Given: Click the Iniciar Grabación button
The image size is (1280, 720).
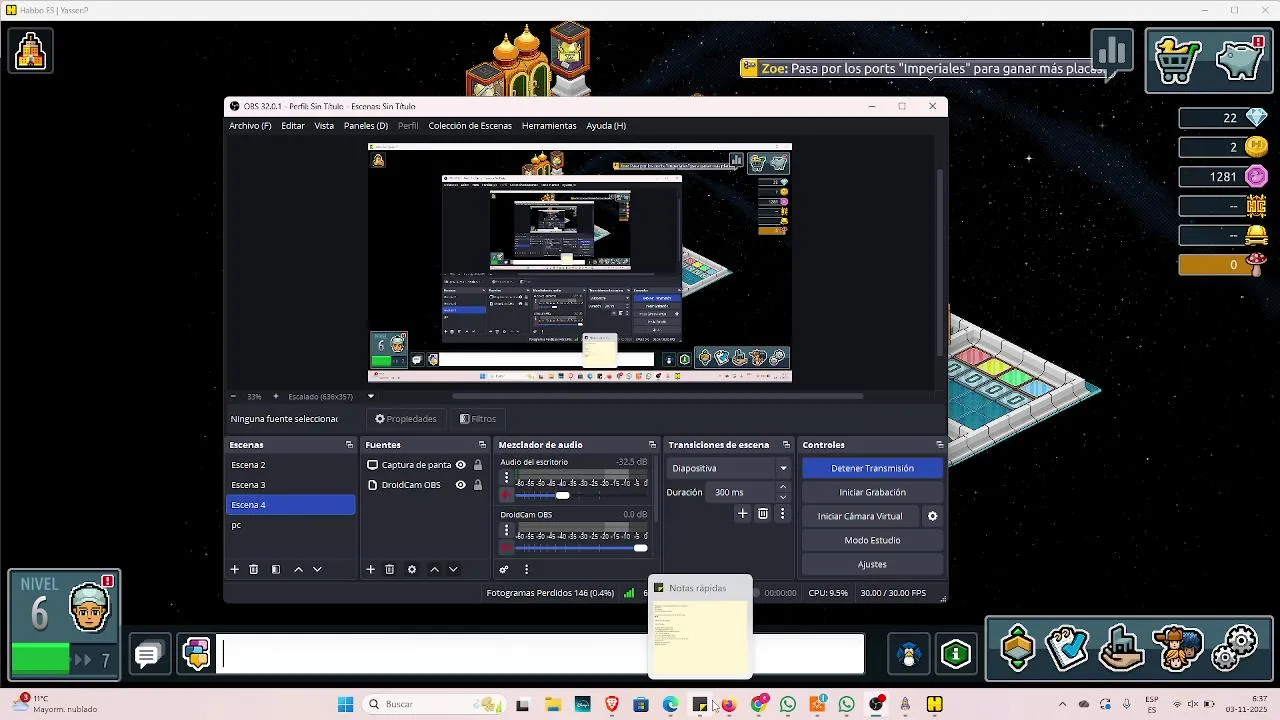Looking at the screenshot, I should 872,492.
